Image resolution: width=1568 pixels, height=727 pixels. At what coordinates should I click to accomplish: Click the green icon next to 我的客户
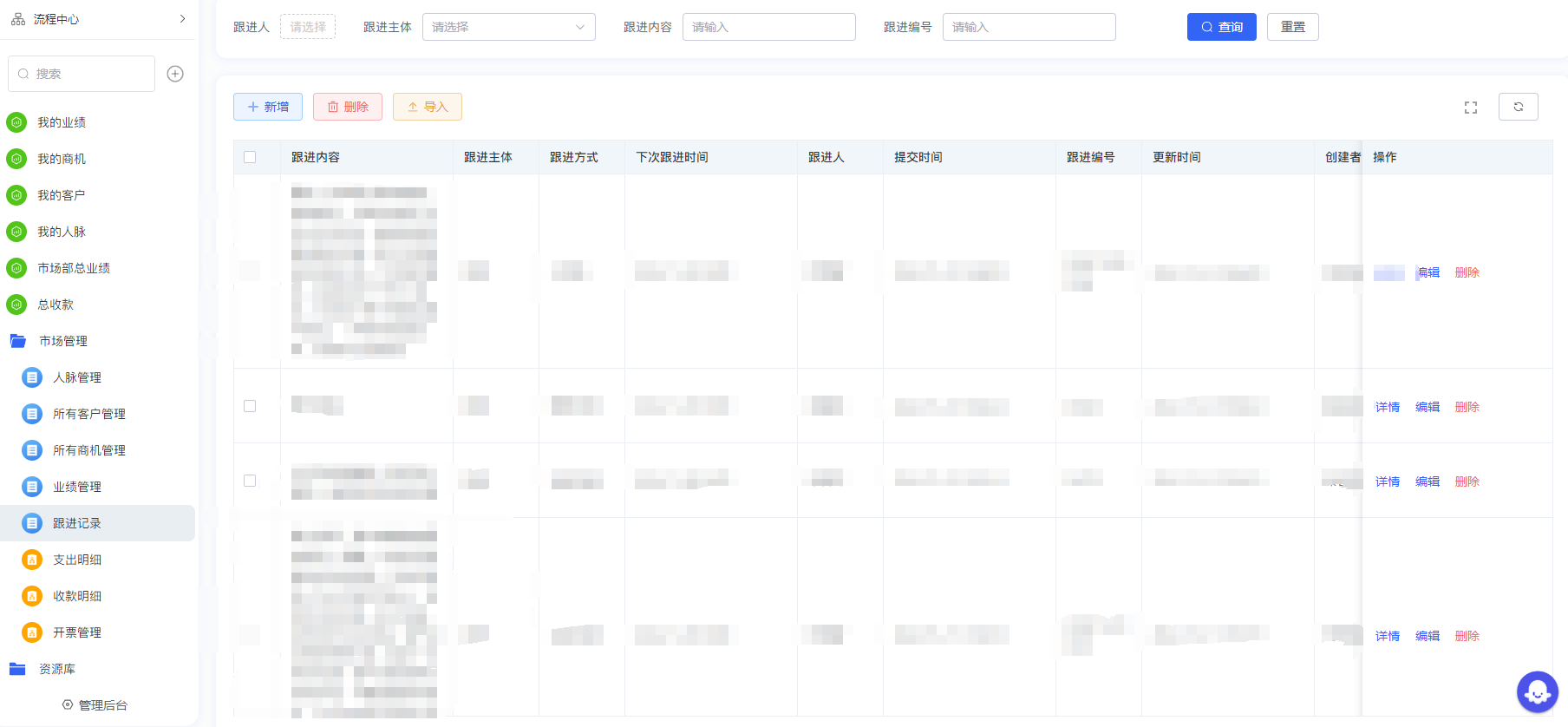pyautogui.click(x=16, y=195)
